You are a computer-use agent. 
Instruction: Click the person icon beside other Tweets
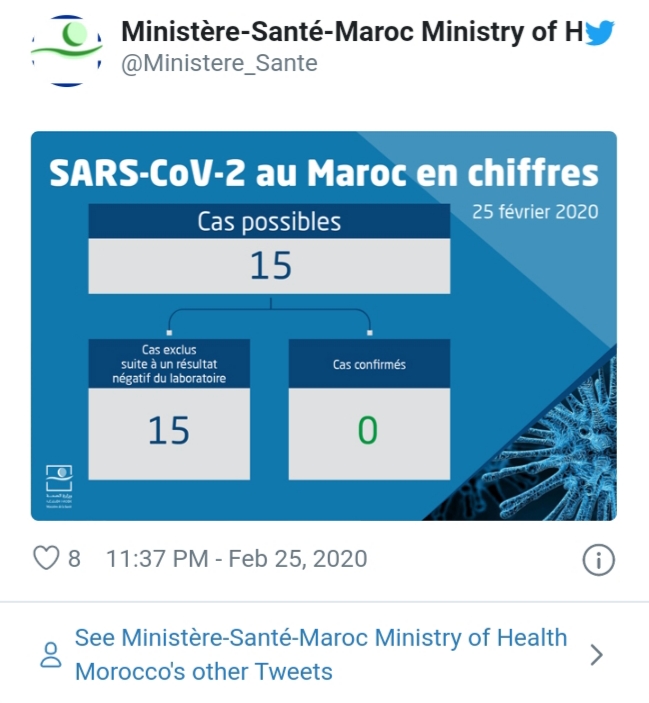pyautogui.click(x=51, y=655)
